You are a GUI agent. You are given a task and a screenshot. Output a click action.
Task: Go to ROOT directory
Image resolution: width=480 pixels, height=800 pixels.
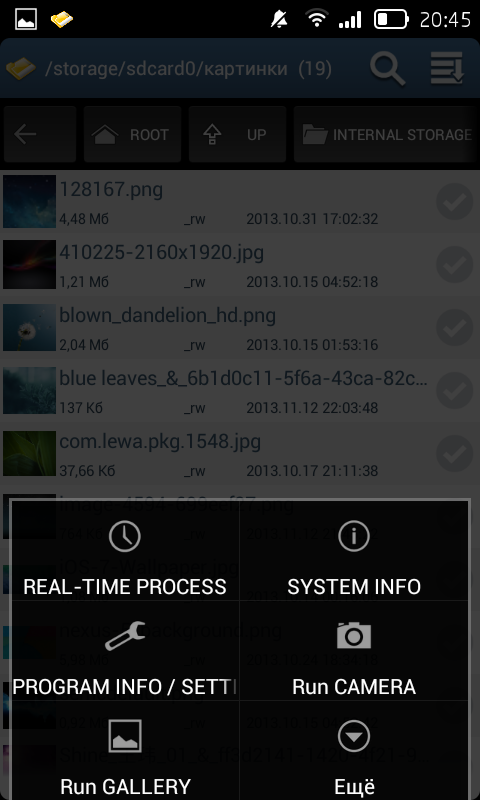(x=132, y=134)
